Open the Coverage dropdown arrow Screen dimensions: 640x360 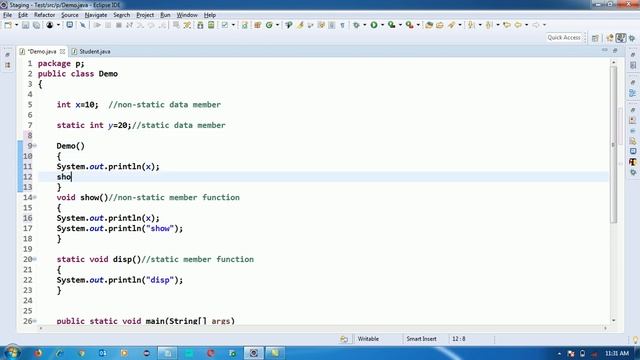400,25
